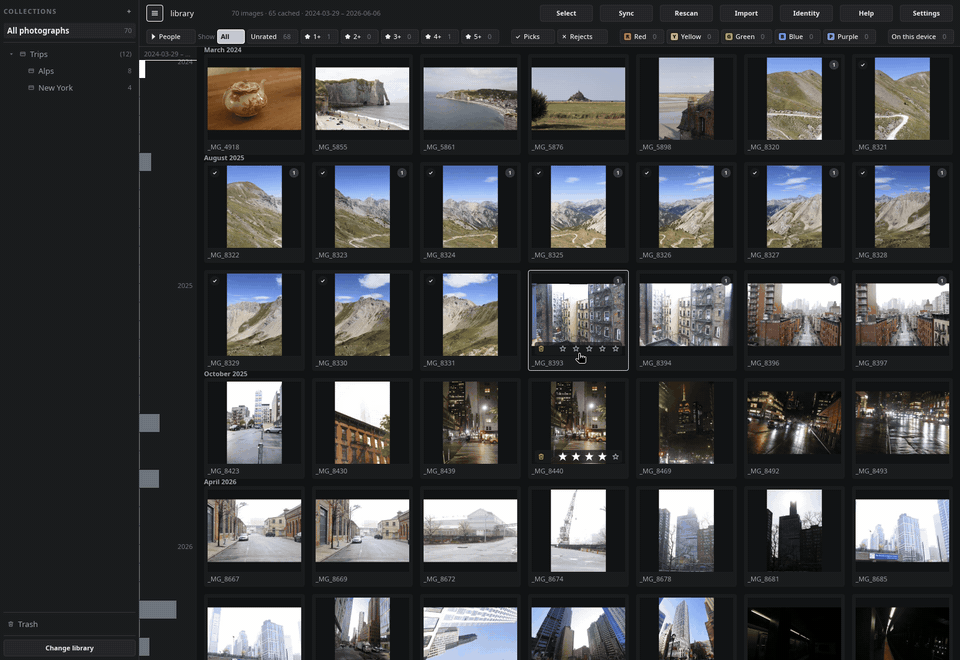Click the fourth star on _MG_8440
The width and height of the screenshot is (960, 660).
tap(602, 457)
